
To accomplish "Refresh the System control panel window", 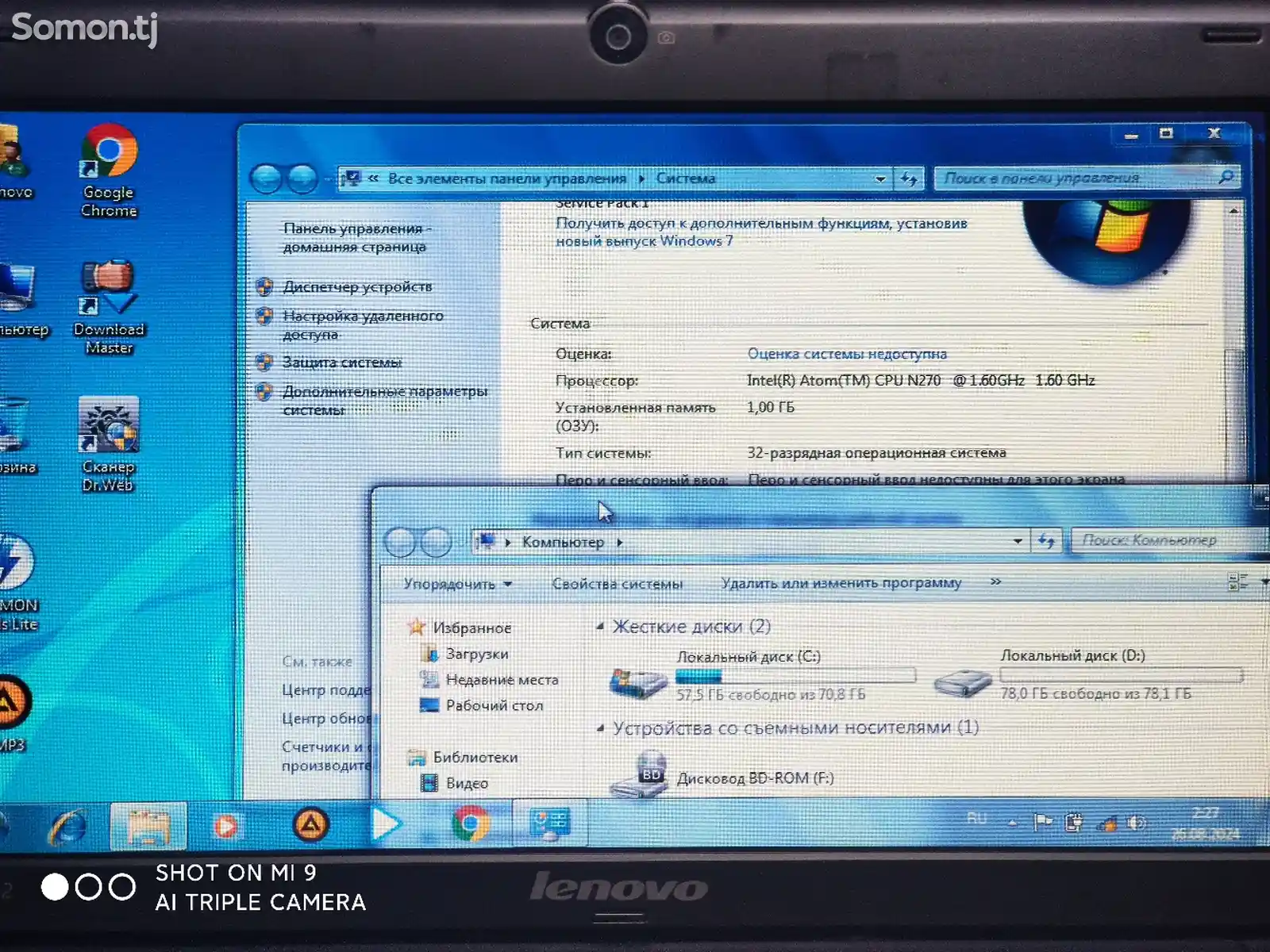I will [x=910, y=178].
